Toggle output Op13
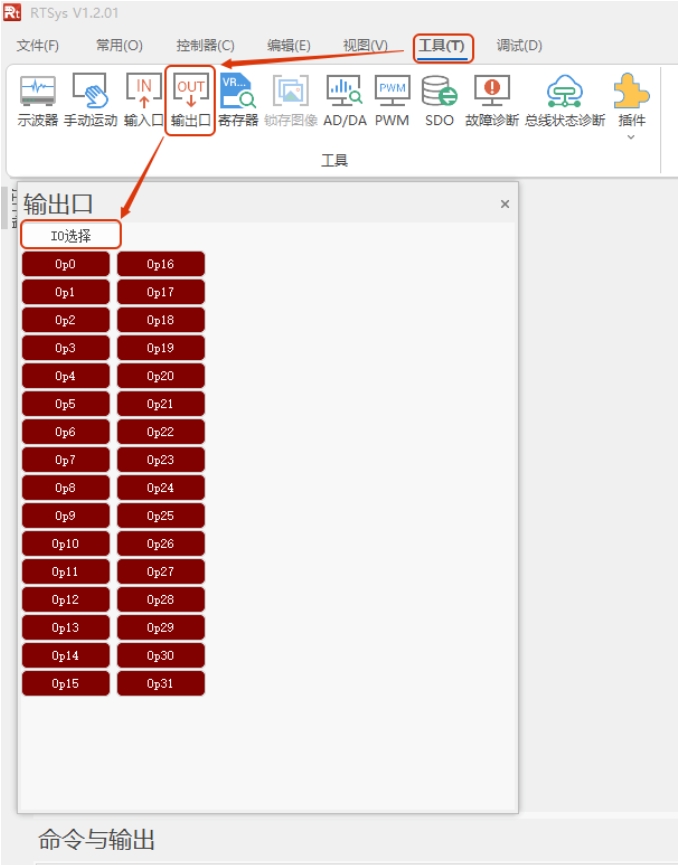Image resolution: width=679 pixels, height=865 pixels. (x=66, y=628)
